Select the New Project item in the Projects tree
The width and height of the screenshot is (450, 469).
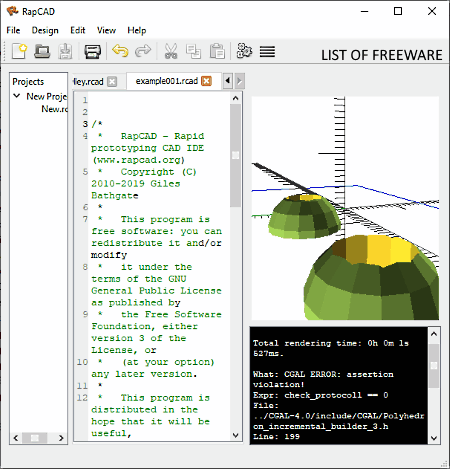[47, 96]
